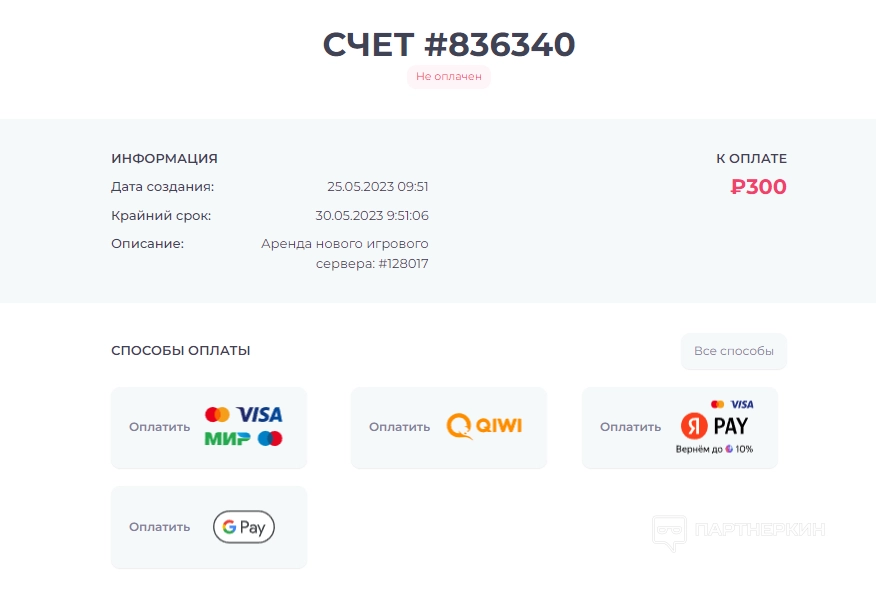Click the deadline value 30.05.2023 9:51:06

tap(372, 215)
